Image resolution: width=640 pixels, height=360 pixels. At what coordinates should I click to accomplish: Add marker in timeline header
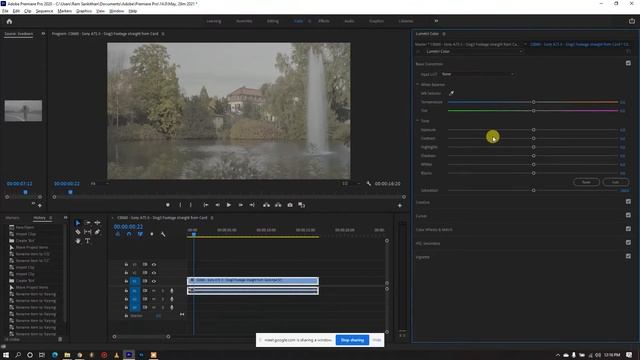[x=152, y=234]
